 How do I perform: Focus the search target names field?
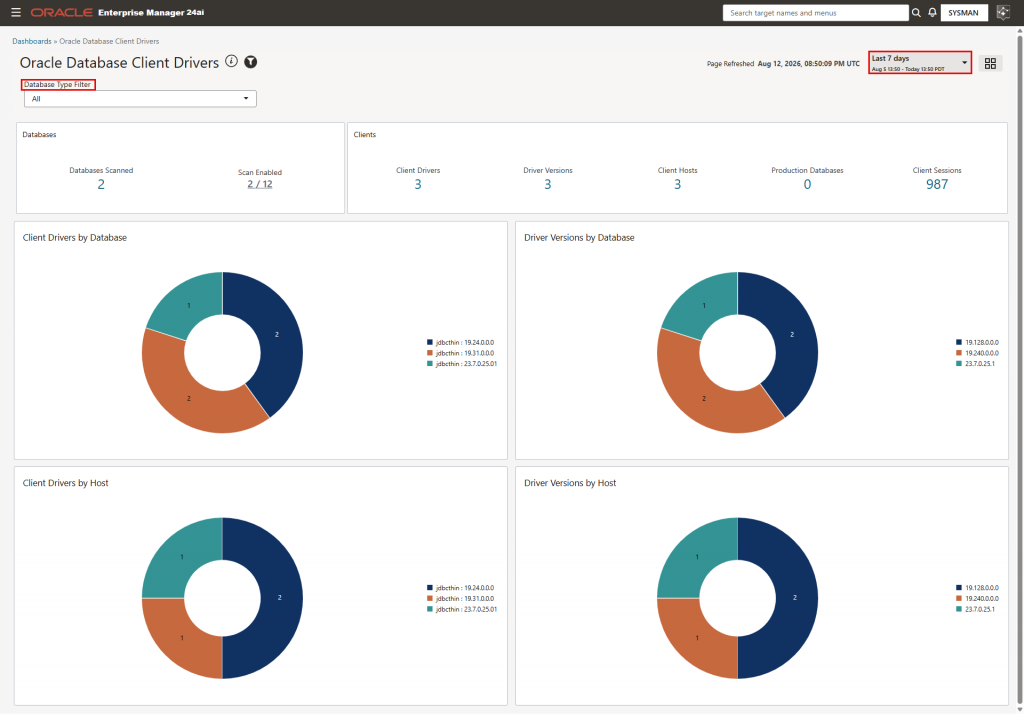click(815, 12)
